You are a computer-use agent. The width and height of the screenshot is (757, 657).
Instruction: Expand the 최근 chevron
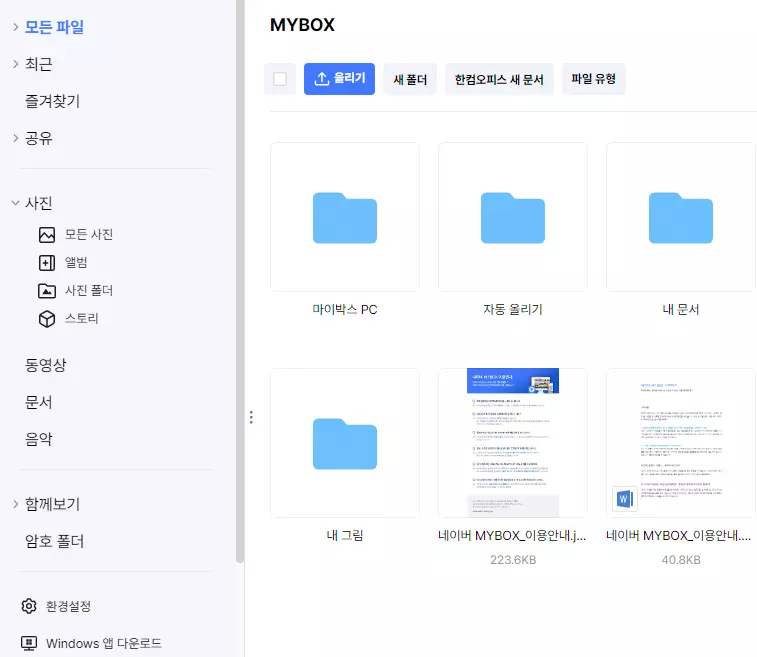click(16, 64)
